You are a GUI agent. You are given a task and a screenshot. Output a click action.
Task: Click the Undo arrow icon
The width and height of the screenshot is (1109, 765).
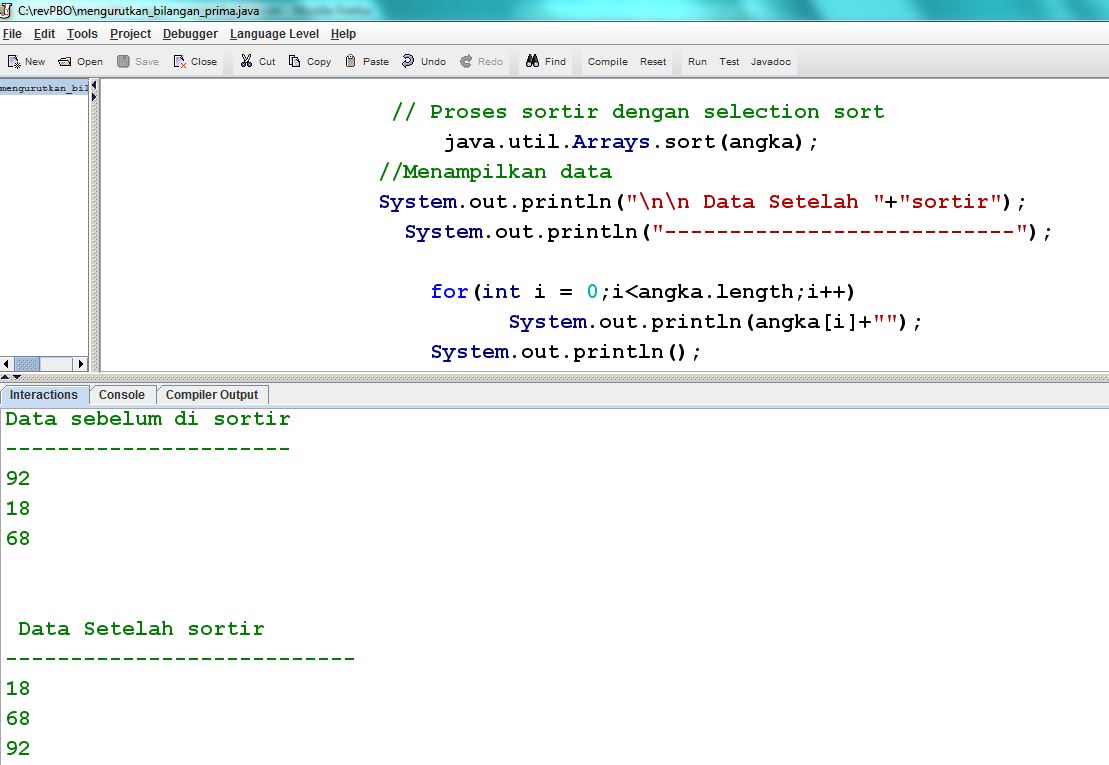[x=408, y=62]
